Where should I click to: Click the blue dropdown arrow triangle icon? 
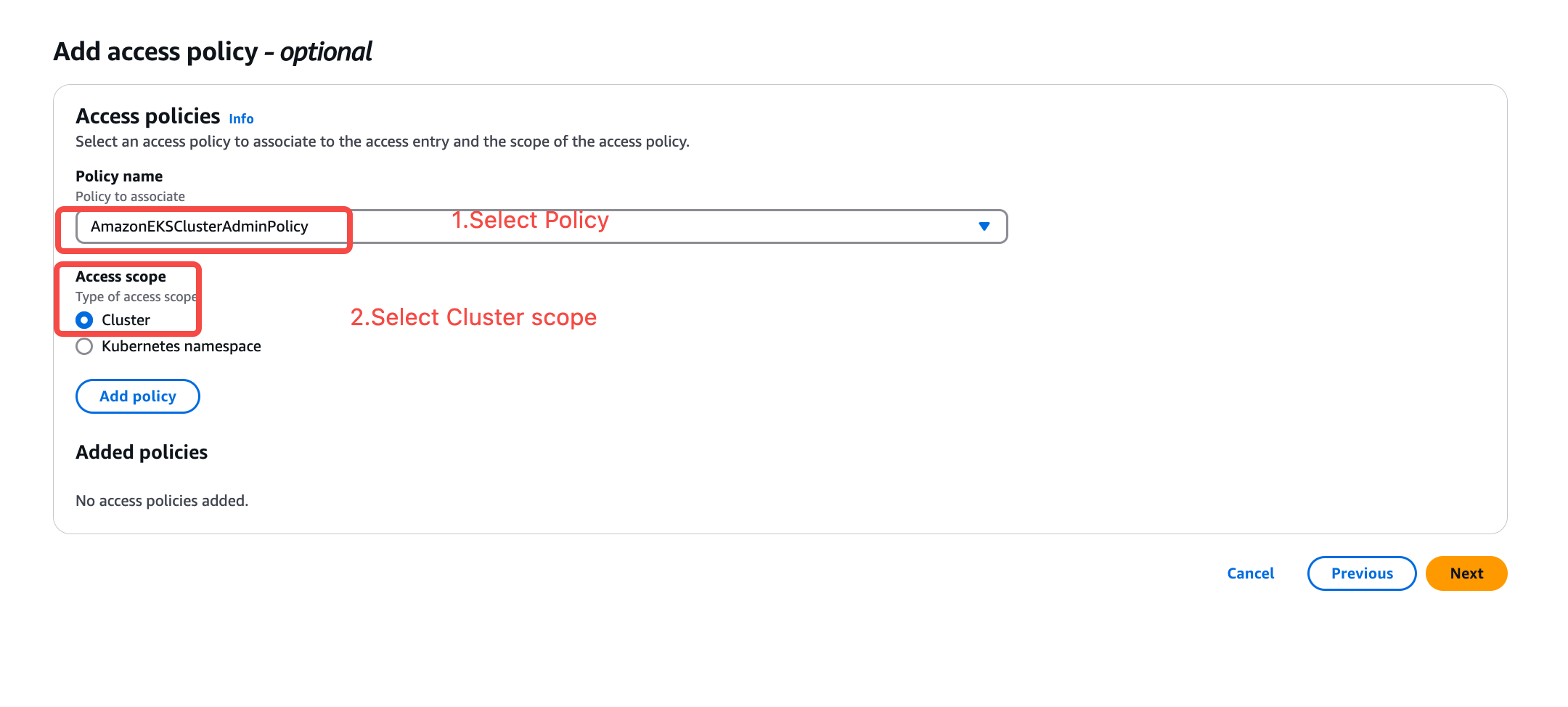984,226
